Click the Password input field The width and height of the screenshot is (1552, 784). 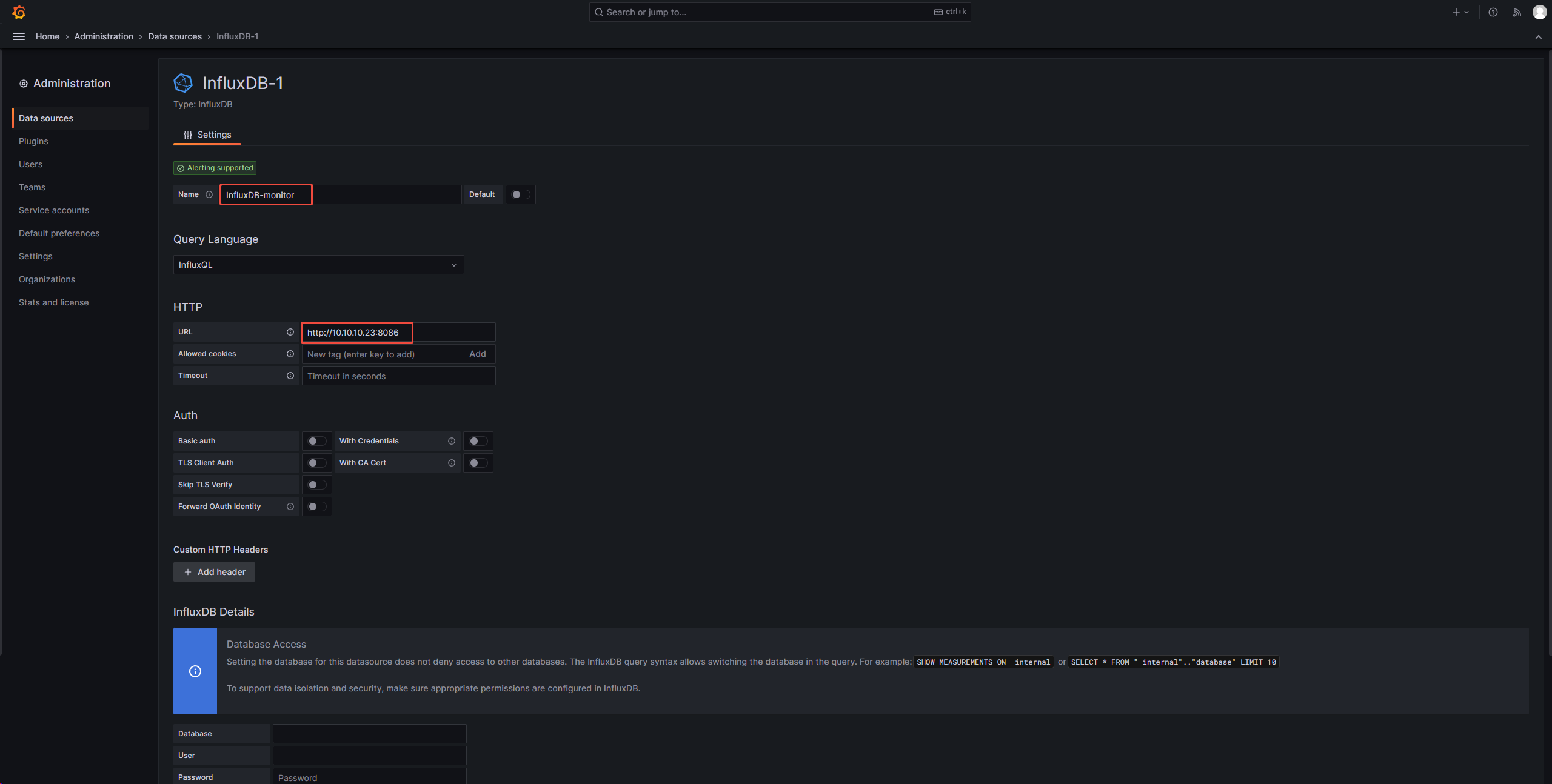pyautogui.click(x=369, y=777)
